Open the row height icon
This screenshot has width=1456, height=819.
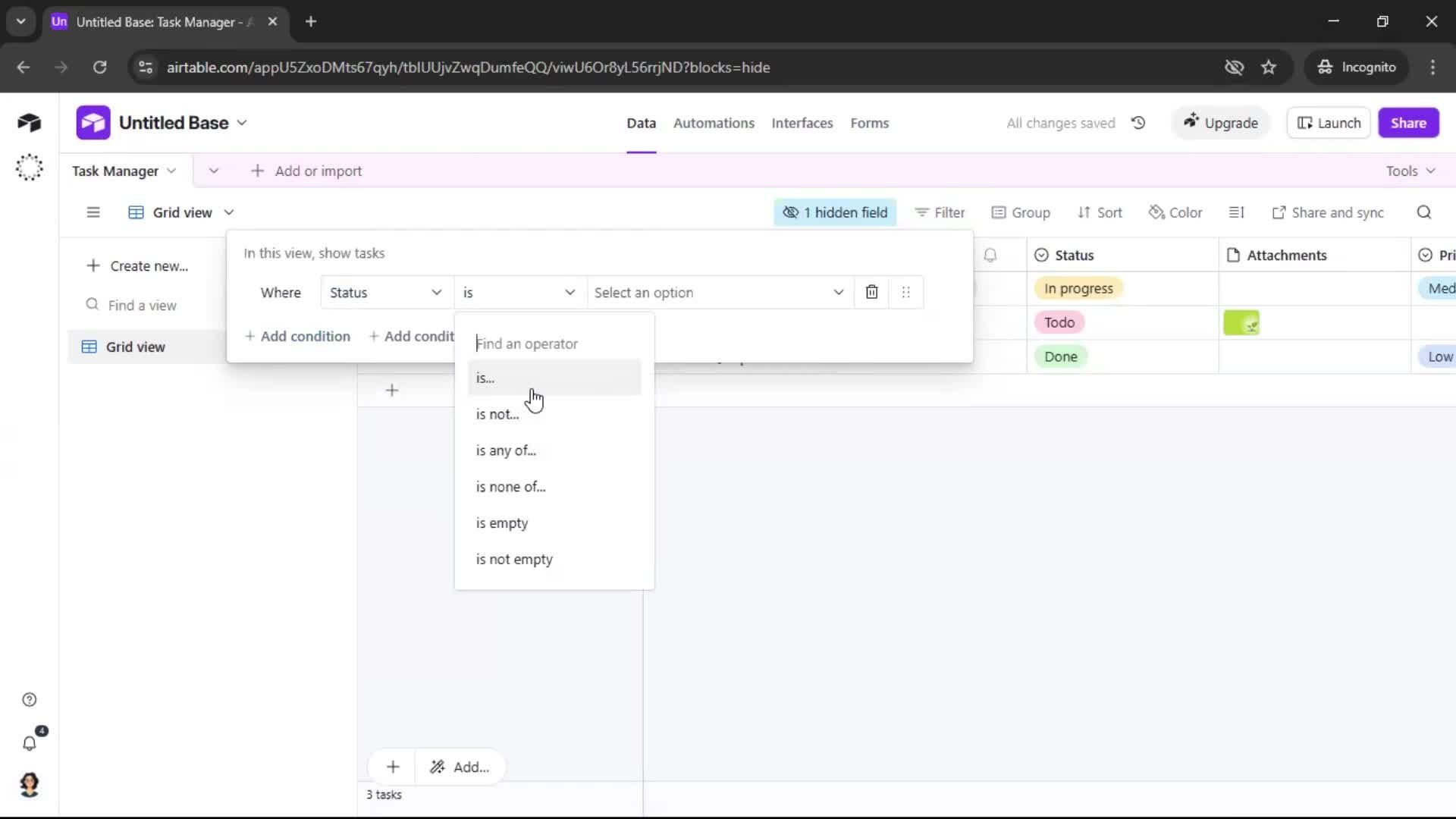coord(1236,212)
